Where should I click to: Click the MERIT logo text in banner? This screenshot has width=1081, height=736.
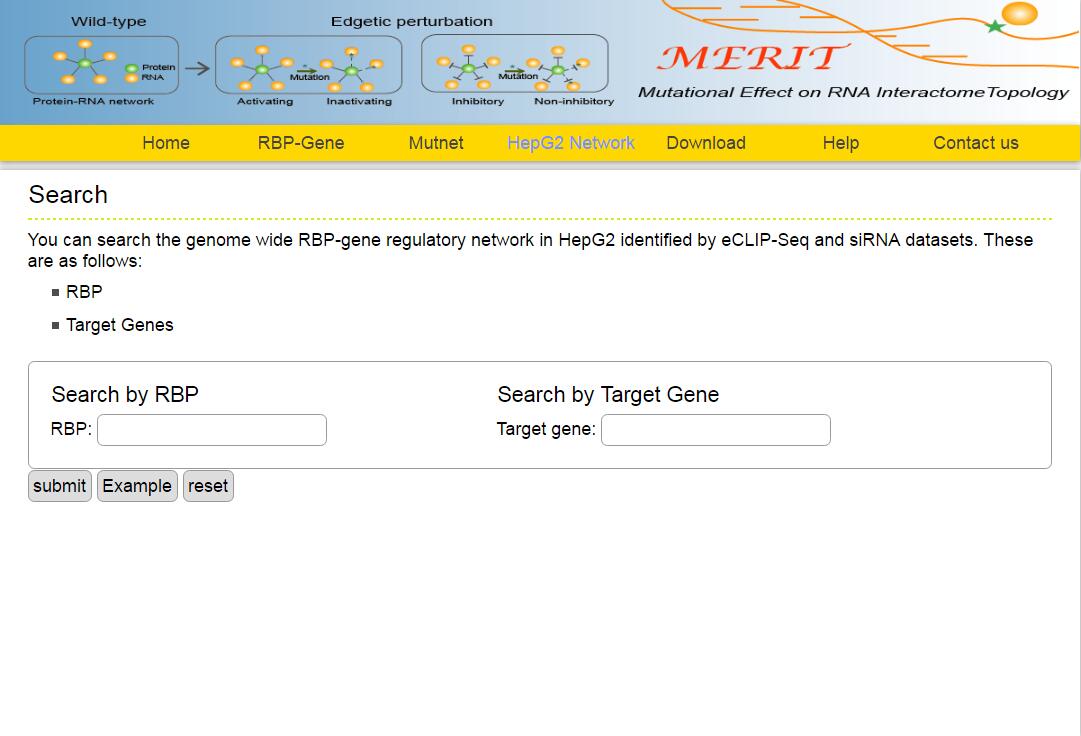tap(750, 57)
